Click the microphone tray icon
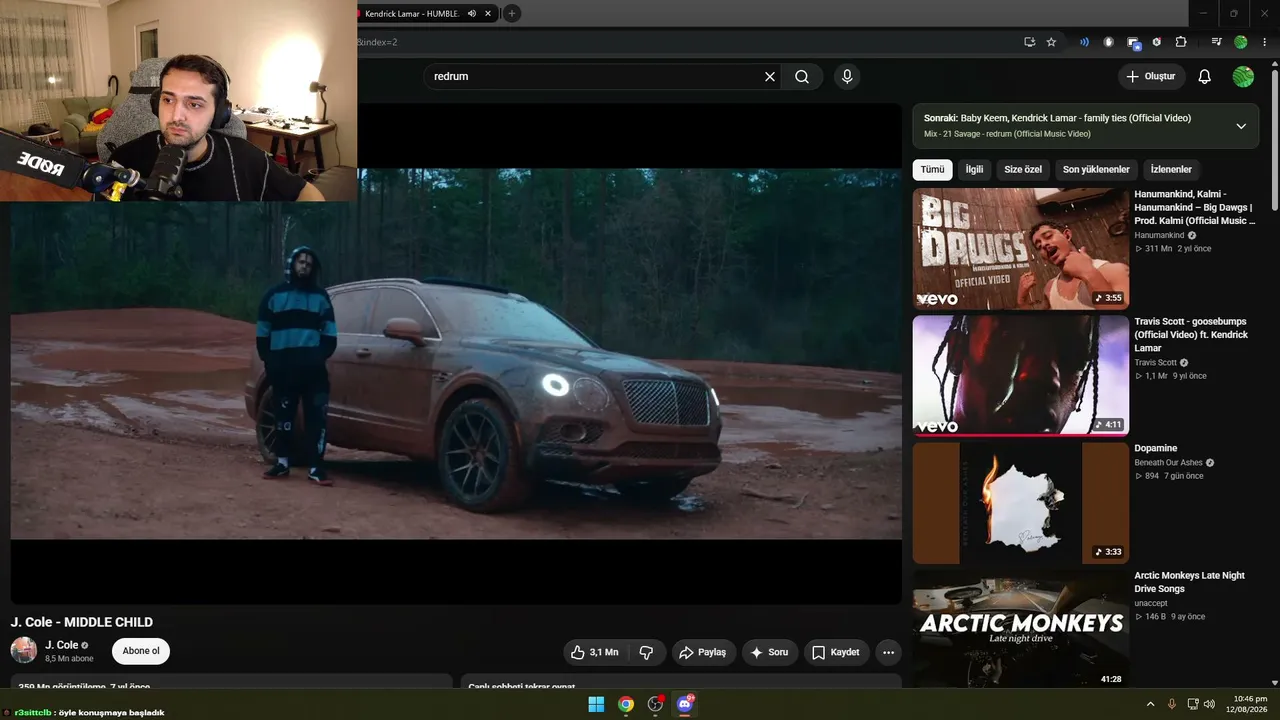Image resolution: width=1280 pixels, height=720 pixels. [x=1172, y=704]
